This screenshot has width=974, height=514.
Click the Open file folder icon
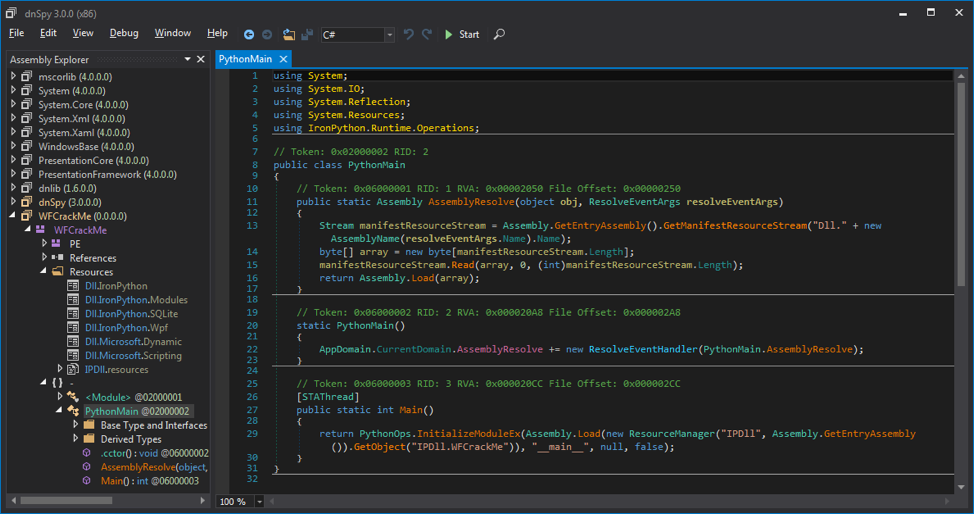[290, 34]
